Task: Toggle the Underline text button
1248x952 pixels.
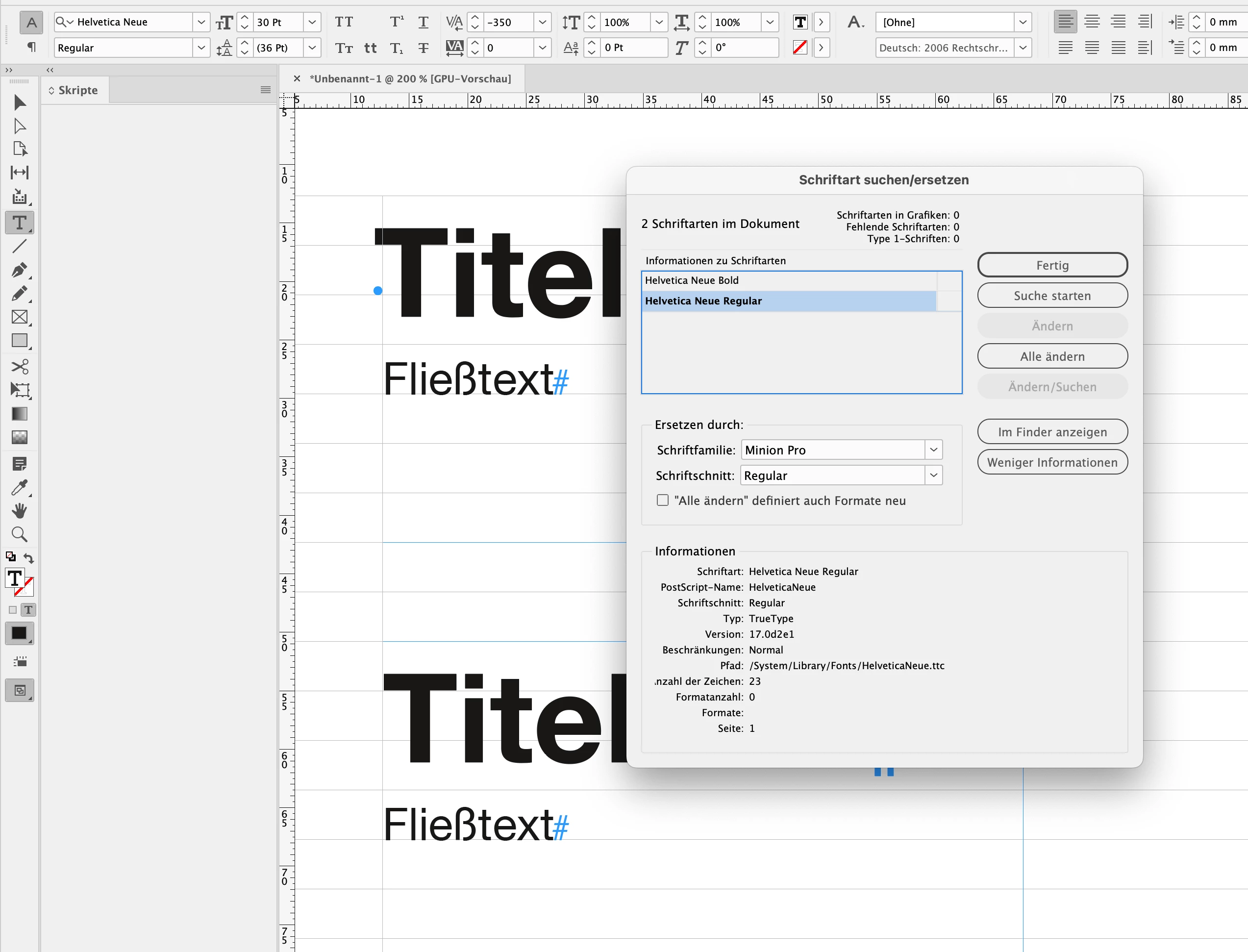Action: tap(423, 22)
